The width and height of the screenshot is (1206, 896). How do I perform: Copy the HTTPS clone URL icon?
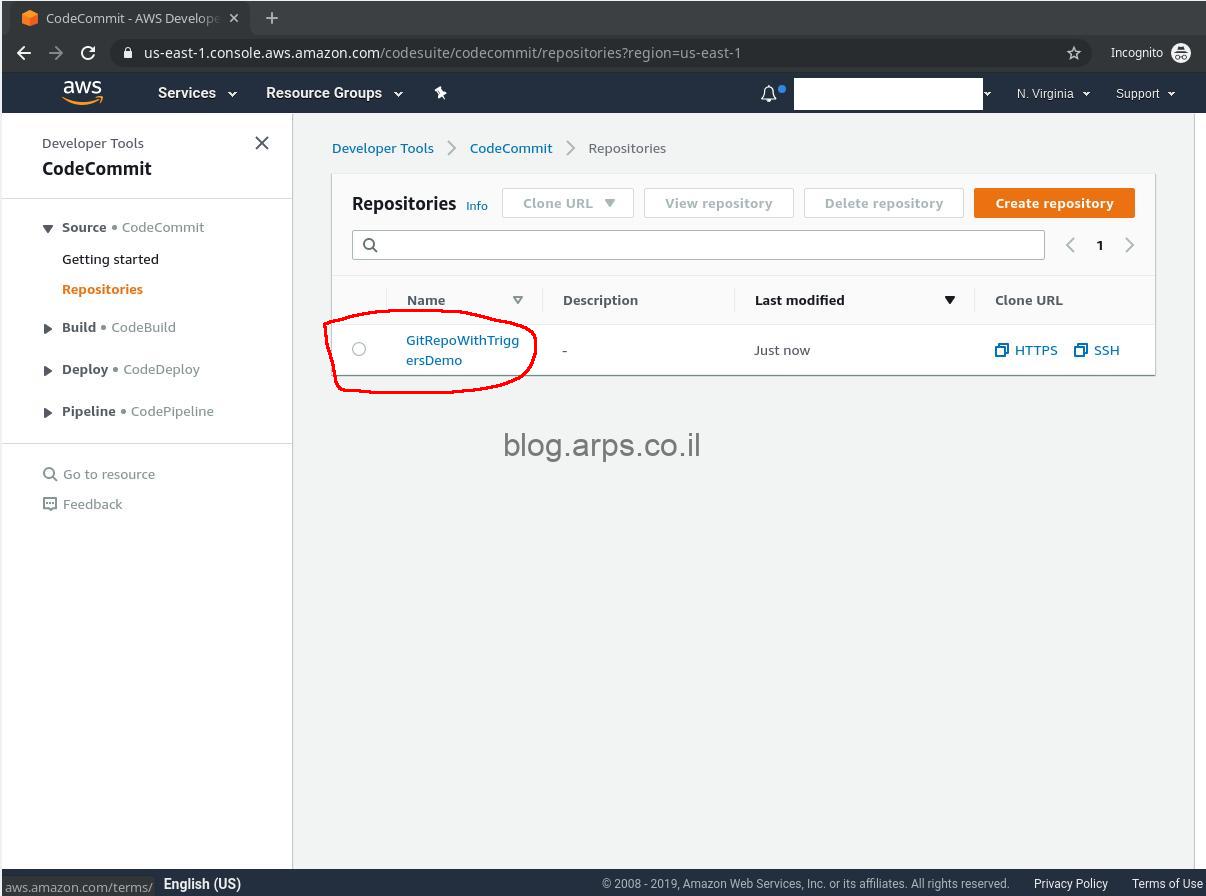click(x=1002, y=350)
